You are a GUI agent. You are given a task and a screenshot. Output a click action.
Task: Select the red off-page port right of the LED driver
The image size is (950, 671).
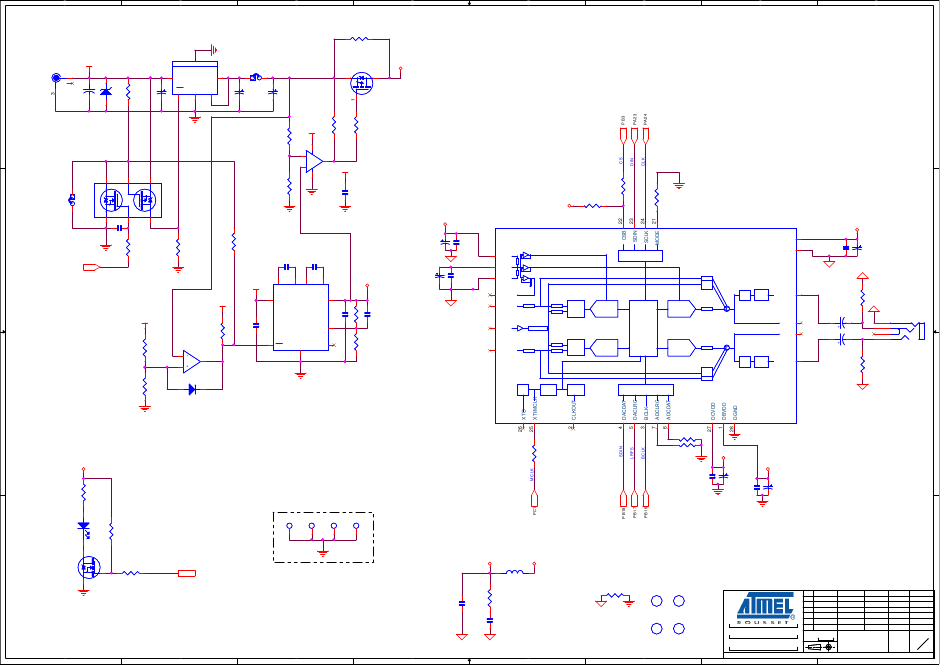(187, 573)
